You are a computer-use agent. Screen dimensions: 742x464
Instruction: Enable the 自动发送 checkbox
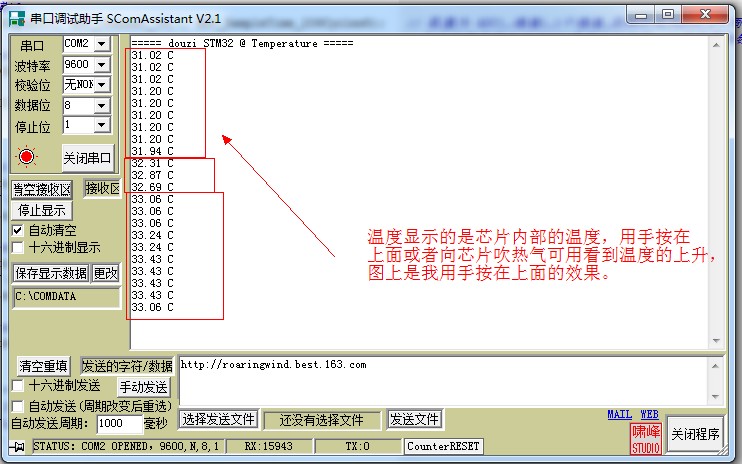click(18, 406)
